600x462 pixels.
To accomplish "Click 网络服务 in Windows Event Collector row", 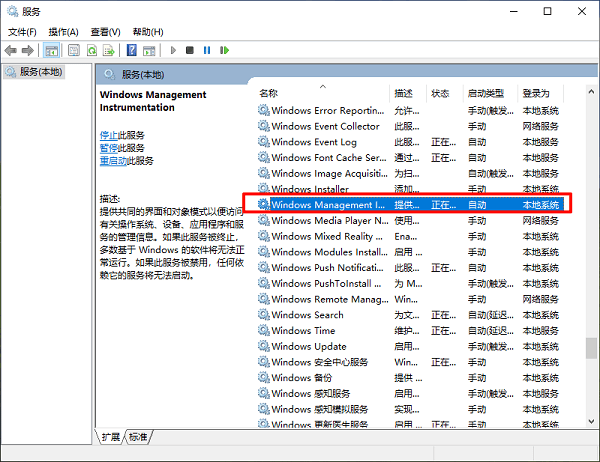I will [541, 126].
